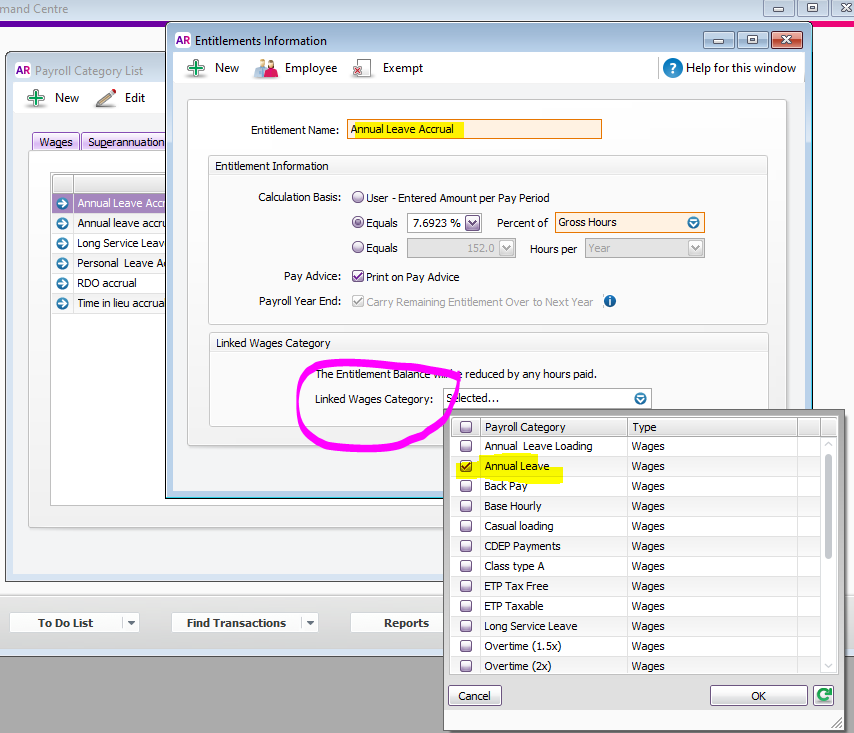Image resolution: width=854 pixels, height=733 pixels.
Task: Click blue arrow beside Time in lieu accrual
Action: 62,303
